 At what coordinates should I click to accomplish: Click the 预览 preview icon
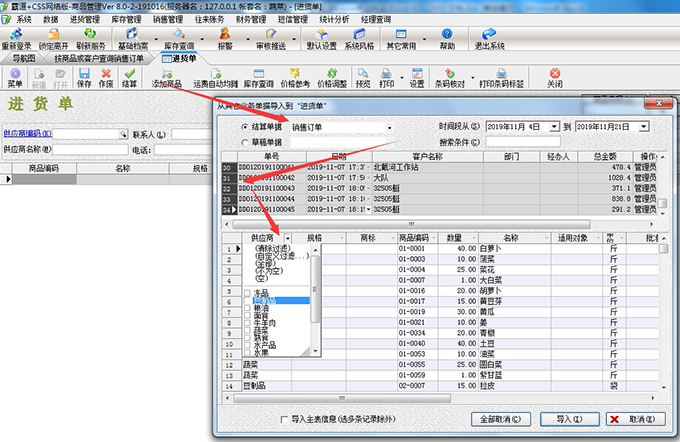coord(363,73)
